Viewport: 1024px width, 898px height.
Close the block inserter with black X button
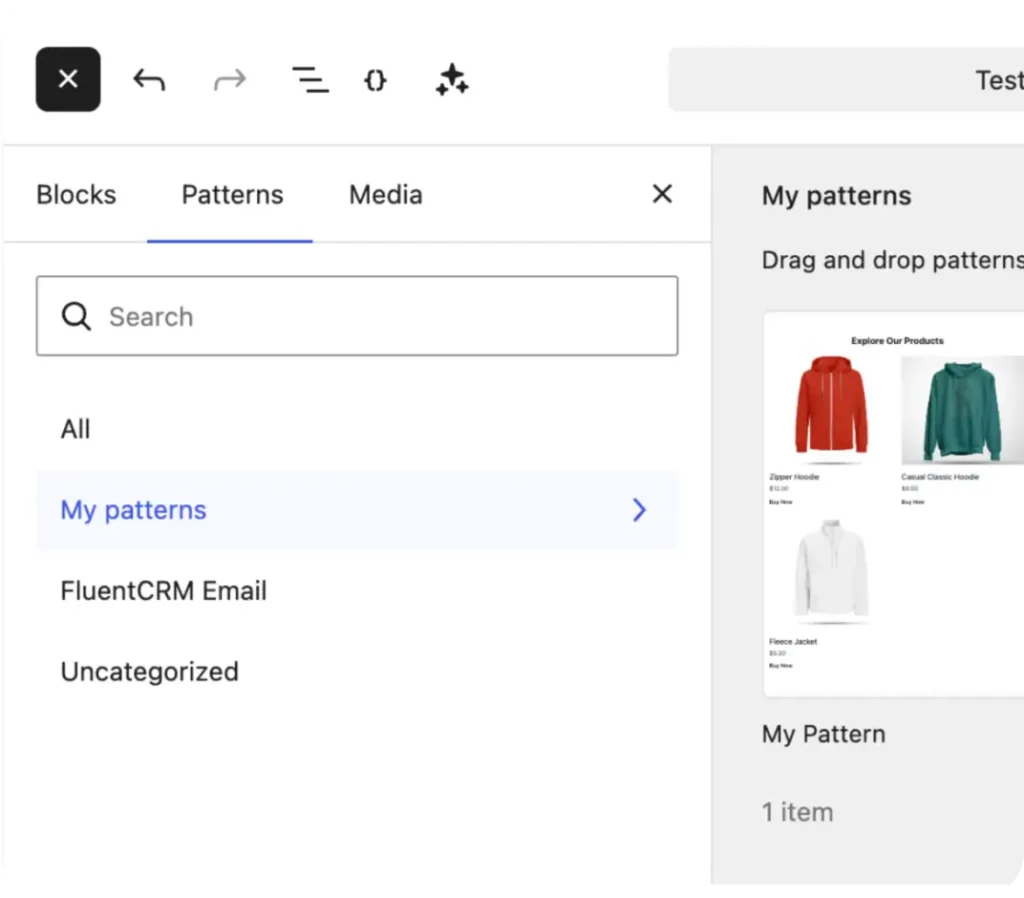[68, 79]
